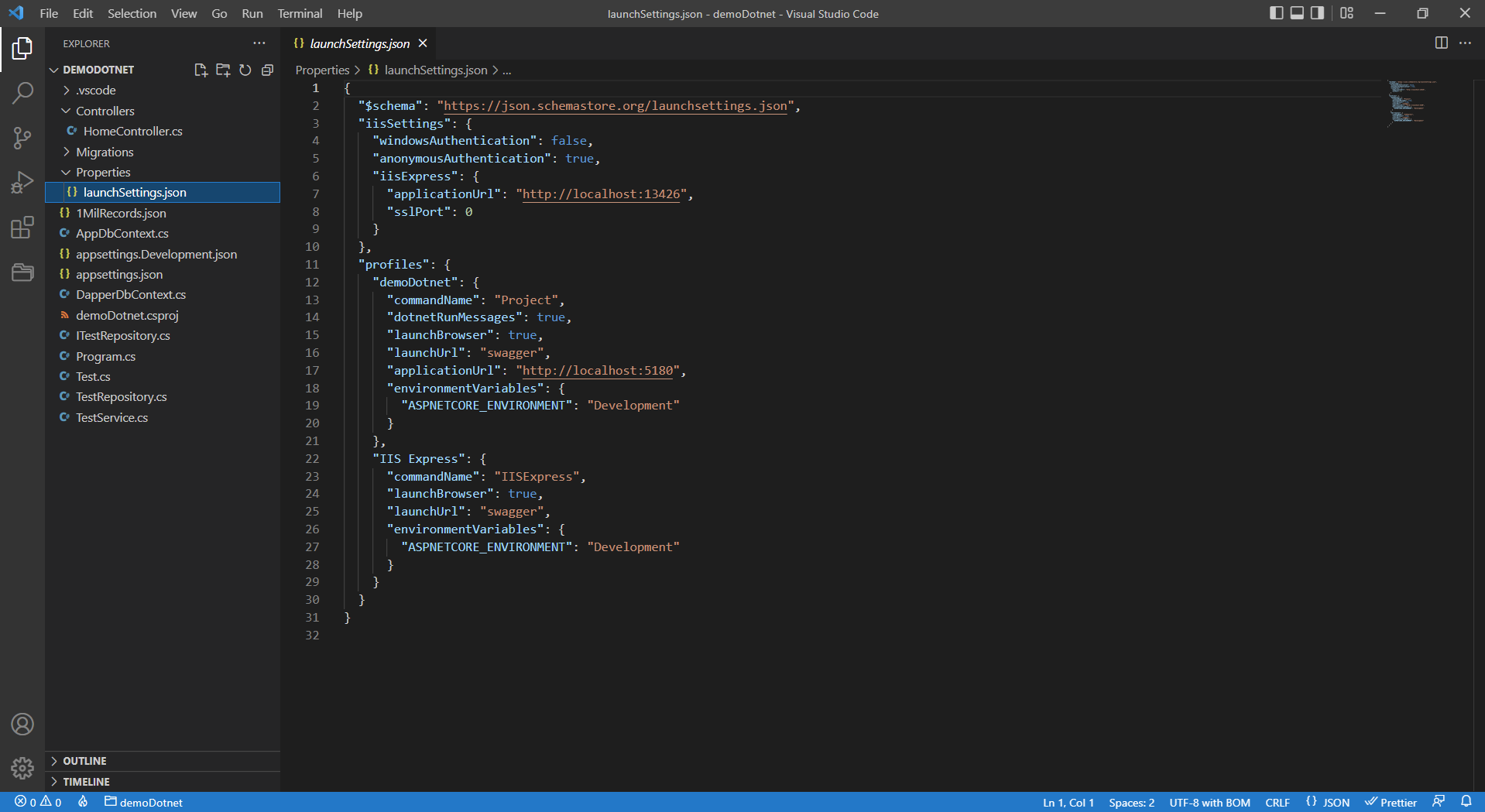This screenshot has width=1485, height=812.
Task: Toggle the Primary Side Bar visibility
Action: pyautogui.click(x=1276, y=13)
